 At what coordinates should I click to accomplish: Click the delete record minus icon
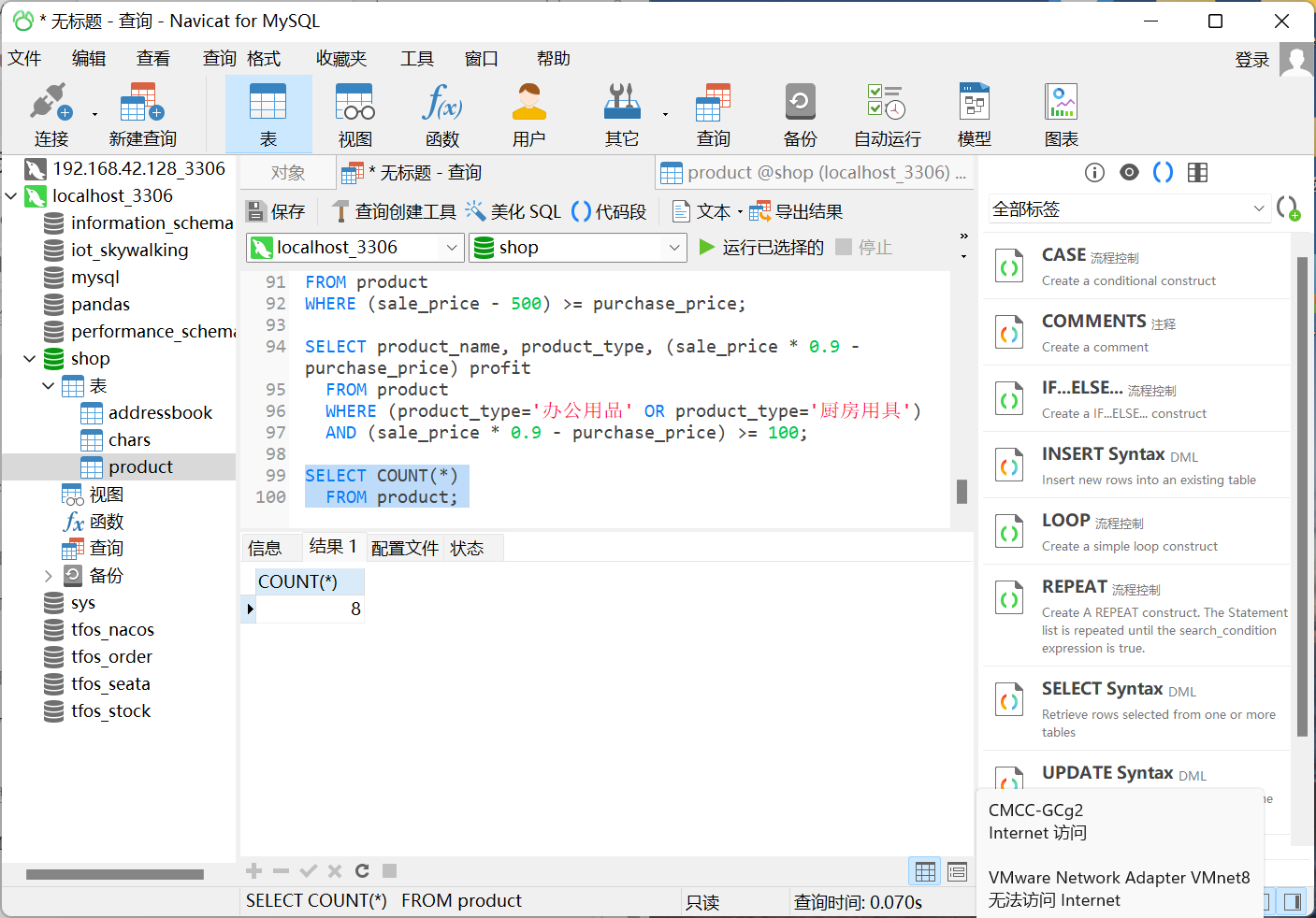point(281,871)
